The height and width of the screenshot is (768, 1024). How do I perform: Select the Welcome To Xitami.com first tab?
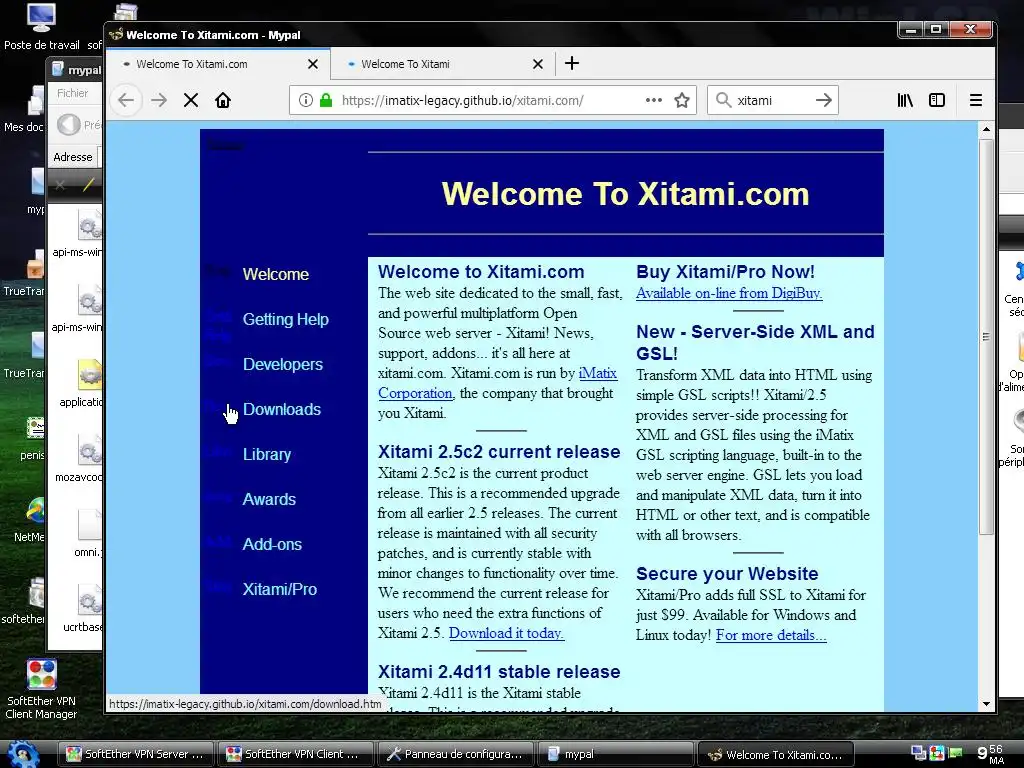218,64
